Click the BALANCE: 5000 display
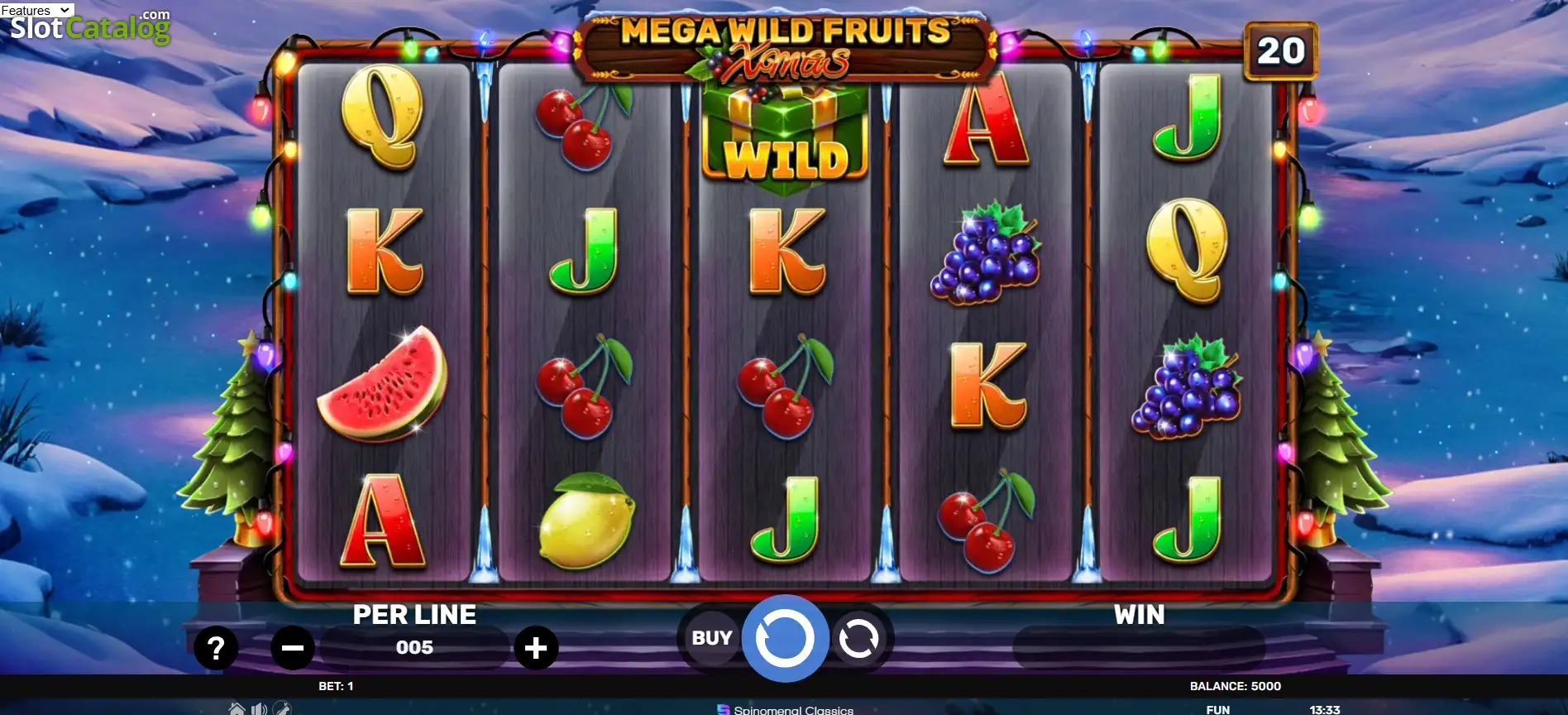 1235,686
